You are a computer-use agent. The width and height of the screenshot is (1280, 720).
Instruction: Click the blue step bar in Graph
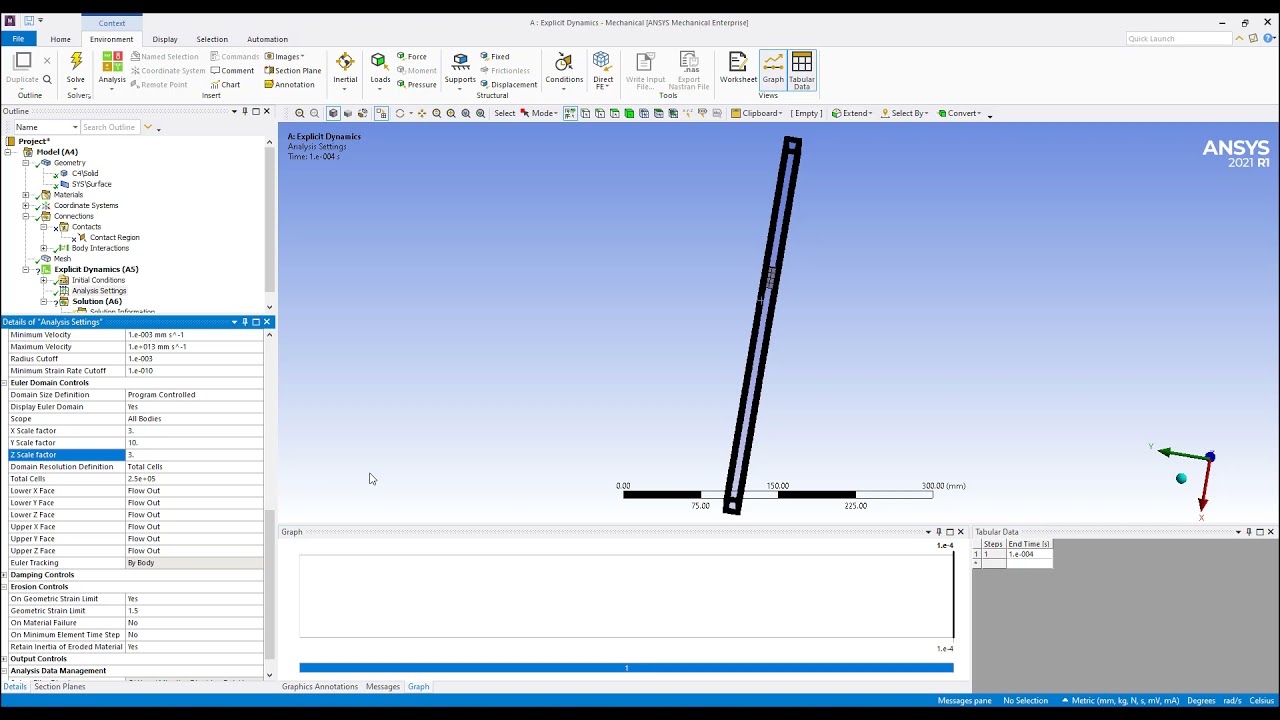click(626, 668)
